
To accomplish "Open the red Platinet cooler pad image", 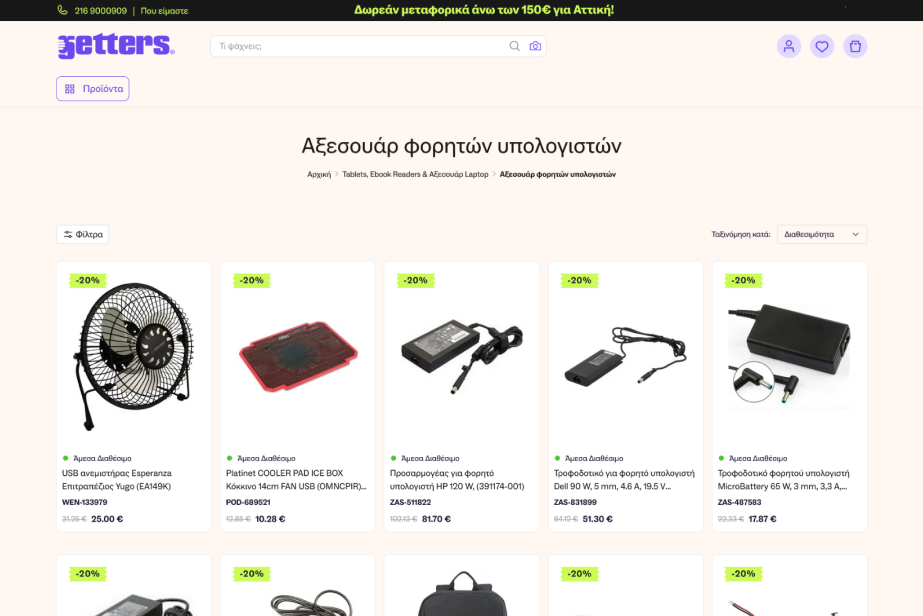I will point(298,356).
